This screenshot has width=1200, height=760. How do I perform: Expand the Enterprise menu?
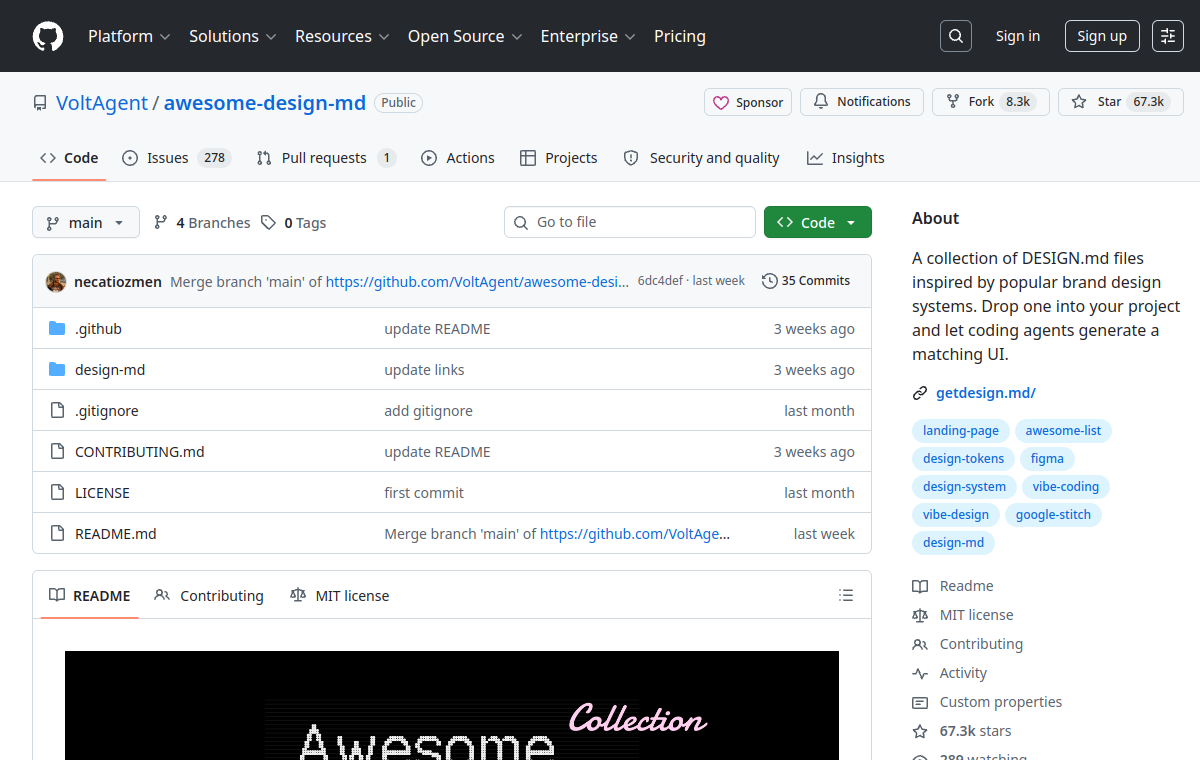(x=588, y=36)
